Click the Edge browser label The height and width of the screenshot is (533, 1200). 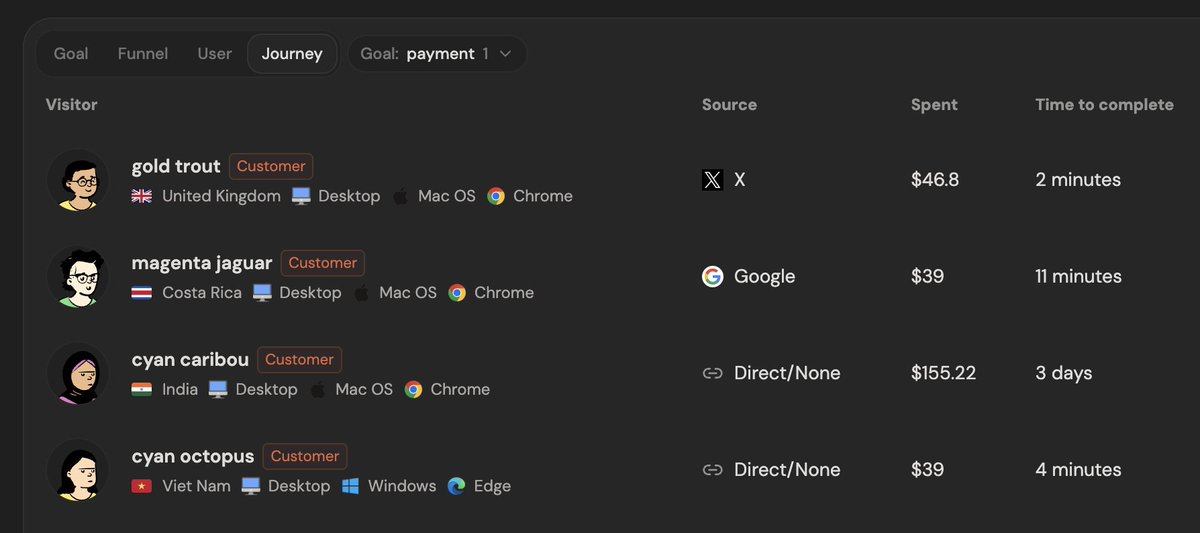click(x=492, y=486)
